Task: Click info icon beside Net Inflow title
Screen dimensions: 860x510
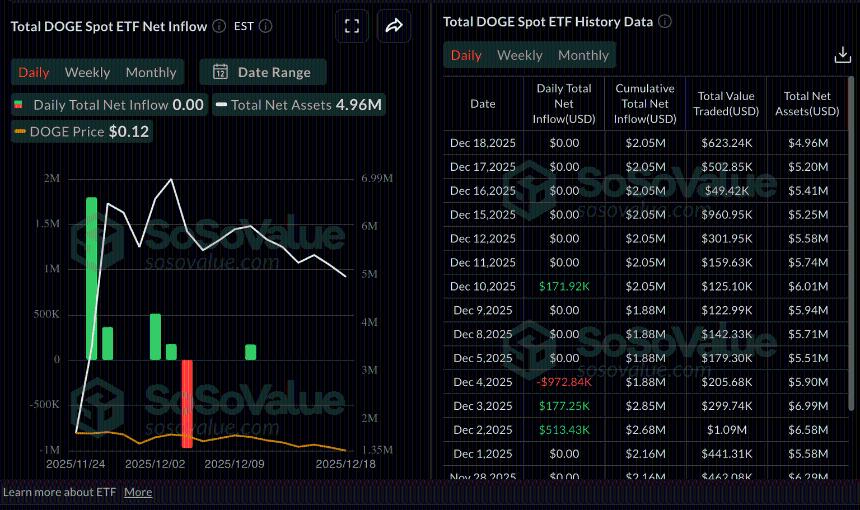Action: (x=219, y=26)
